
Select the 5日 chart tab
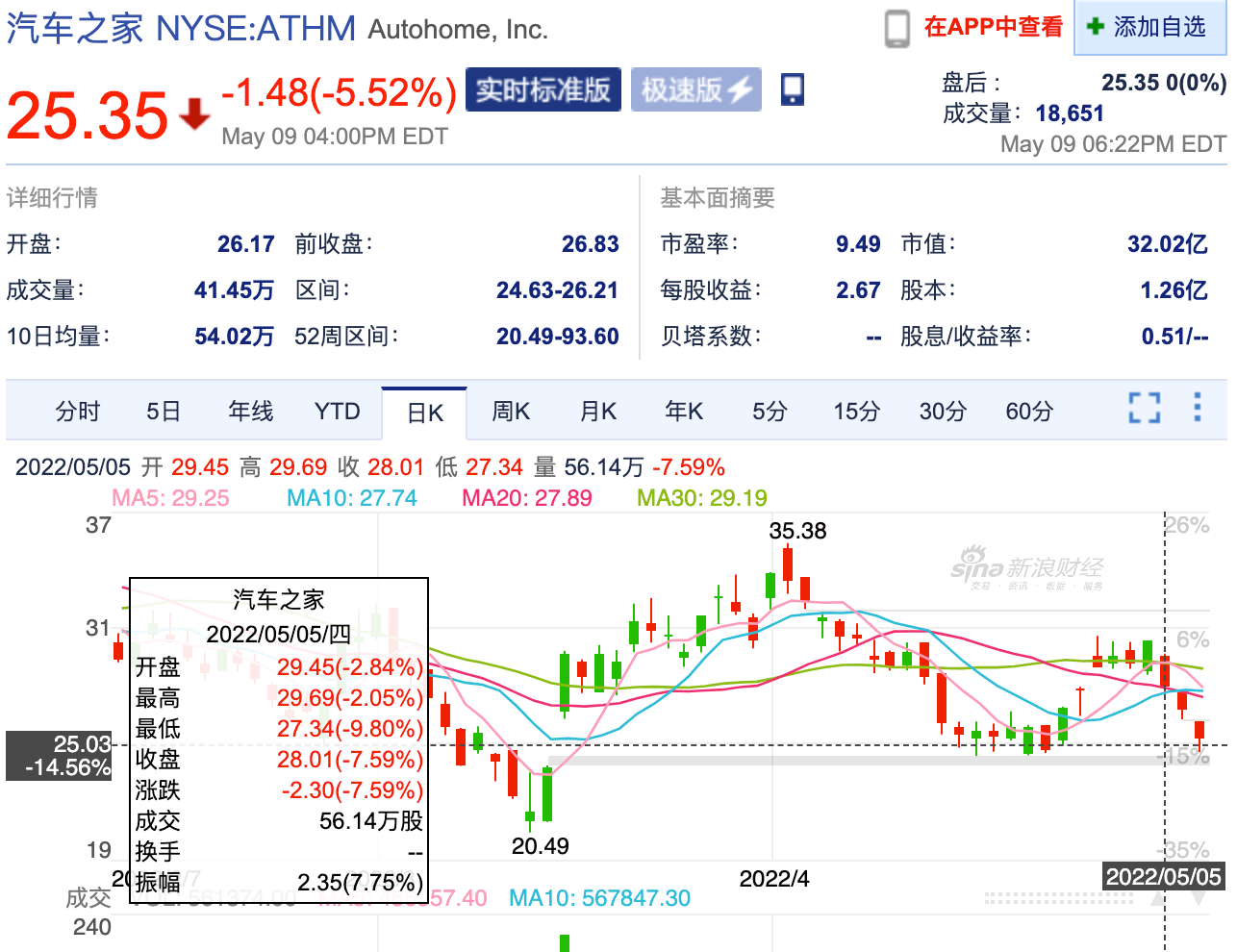point(164,412)
